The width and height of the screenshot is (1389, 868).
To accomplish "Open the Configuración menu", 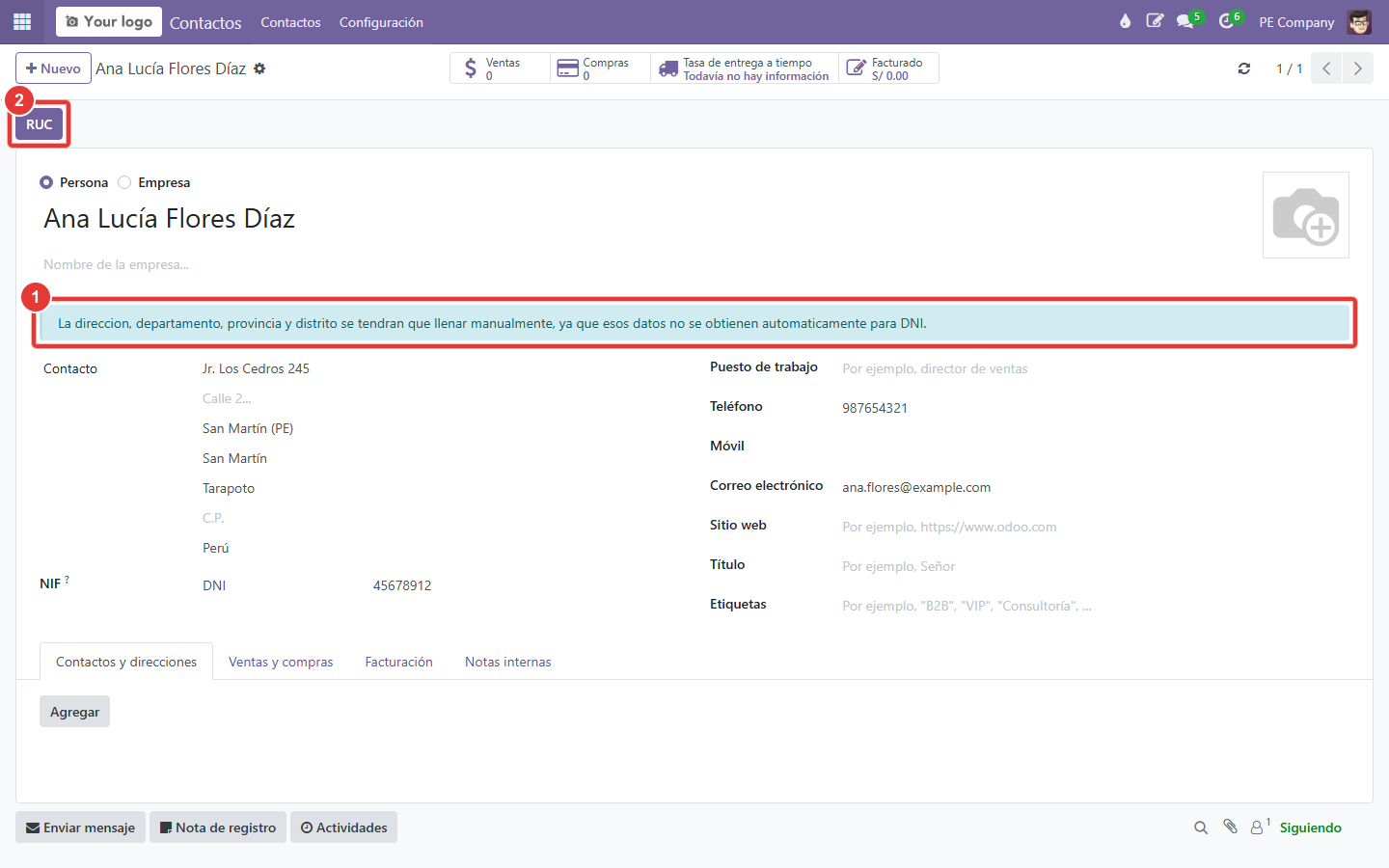I will coord(381,22).
